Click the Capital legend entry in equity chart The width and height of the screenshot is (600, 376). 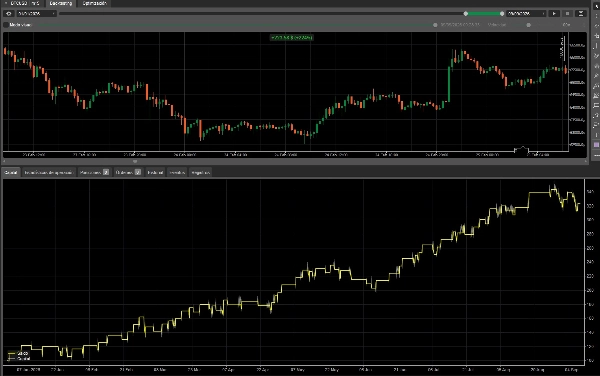pos(19,359)
